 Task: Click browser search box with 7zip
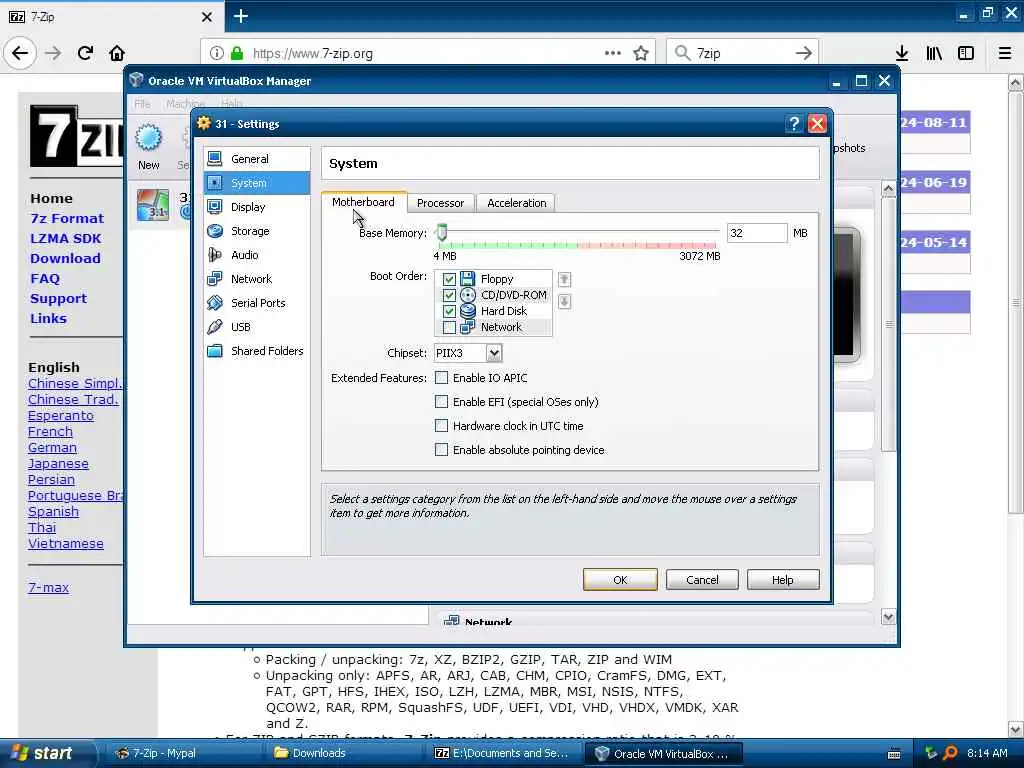coord(743,54)
